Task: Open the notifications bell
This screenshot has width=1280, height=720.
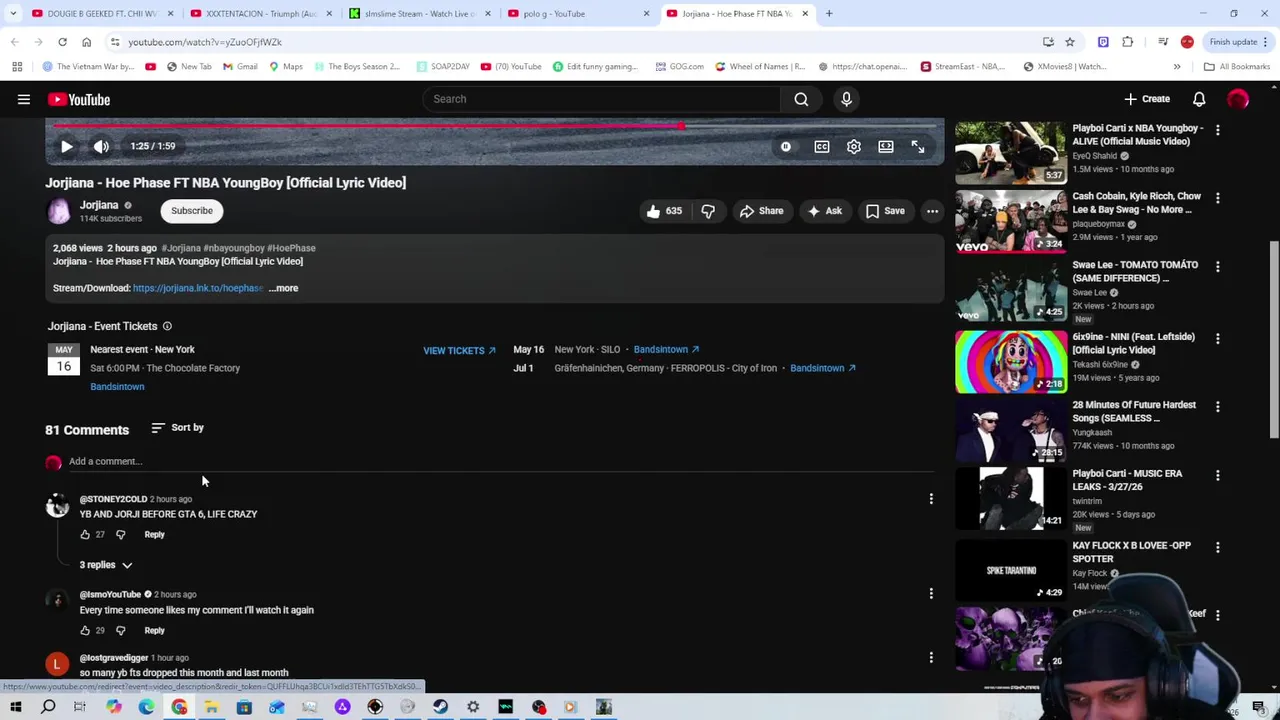Action: pyautogui.click(x=1199, y=99)
